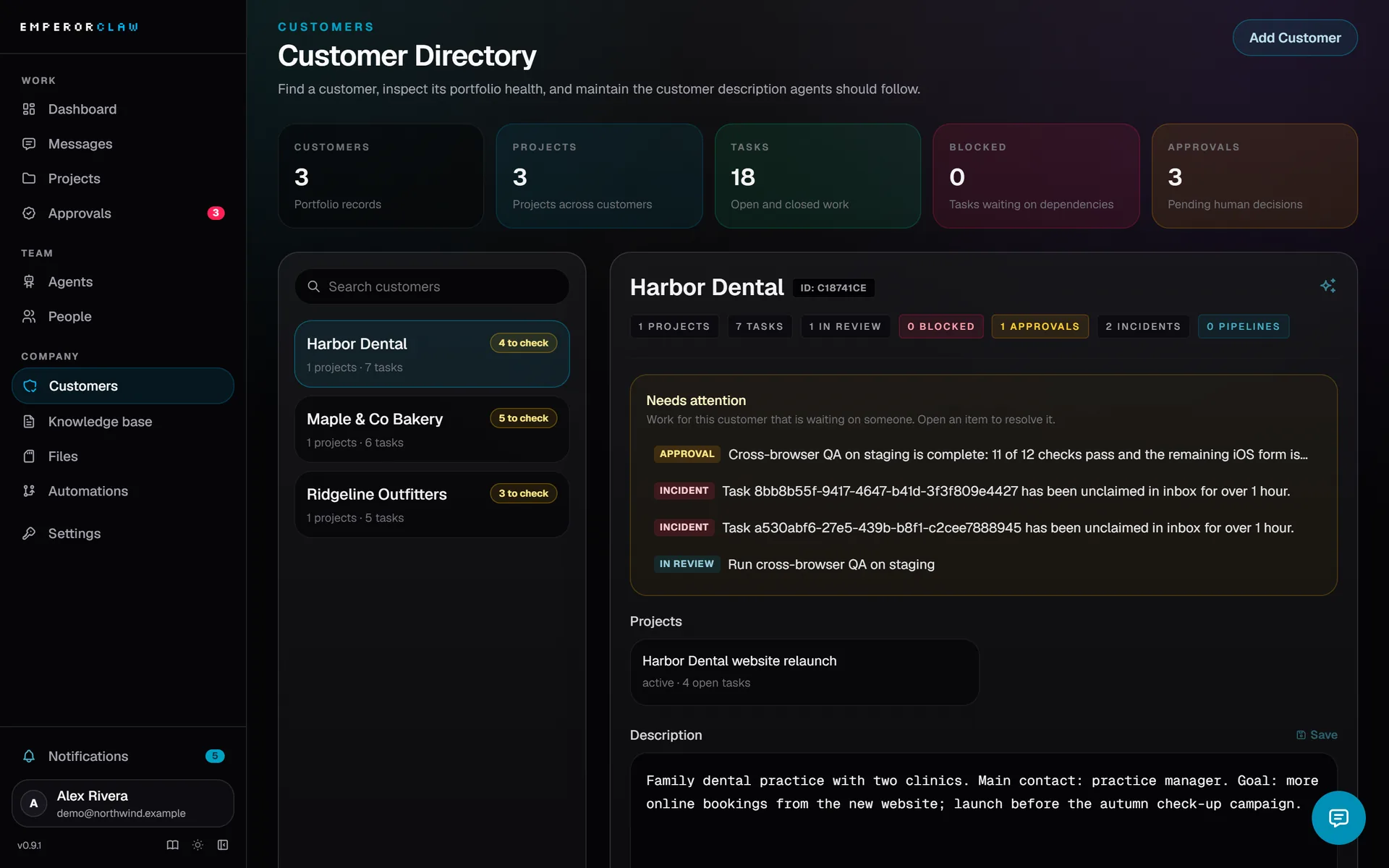Open the floating chat bubble button
The image size is (1389, 868).
tap(1338, 817)
